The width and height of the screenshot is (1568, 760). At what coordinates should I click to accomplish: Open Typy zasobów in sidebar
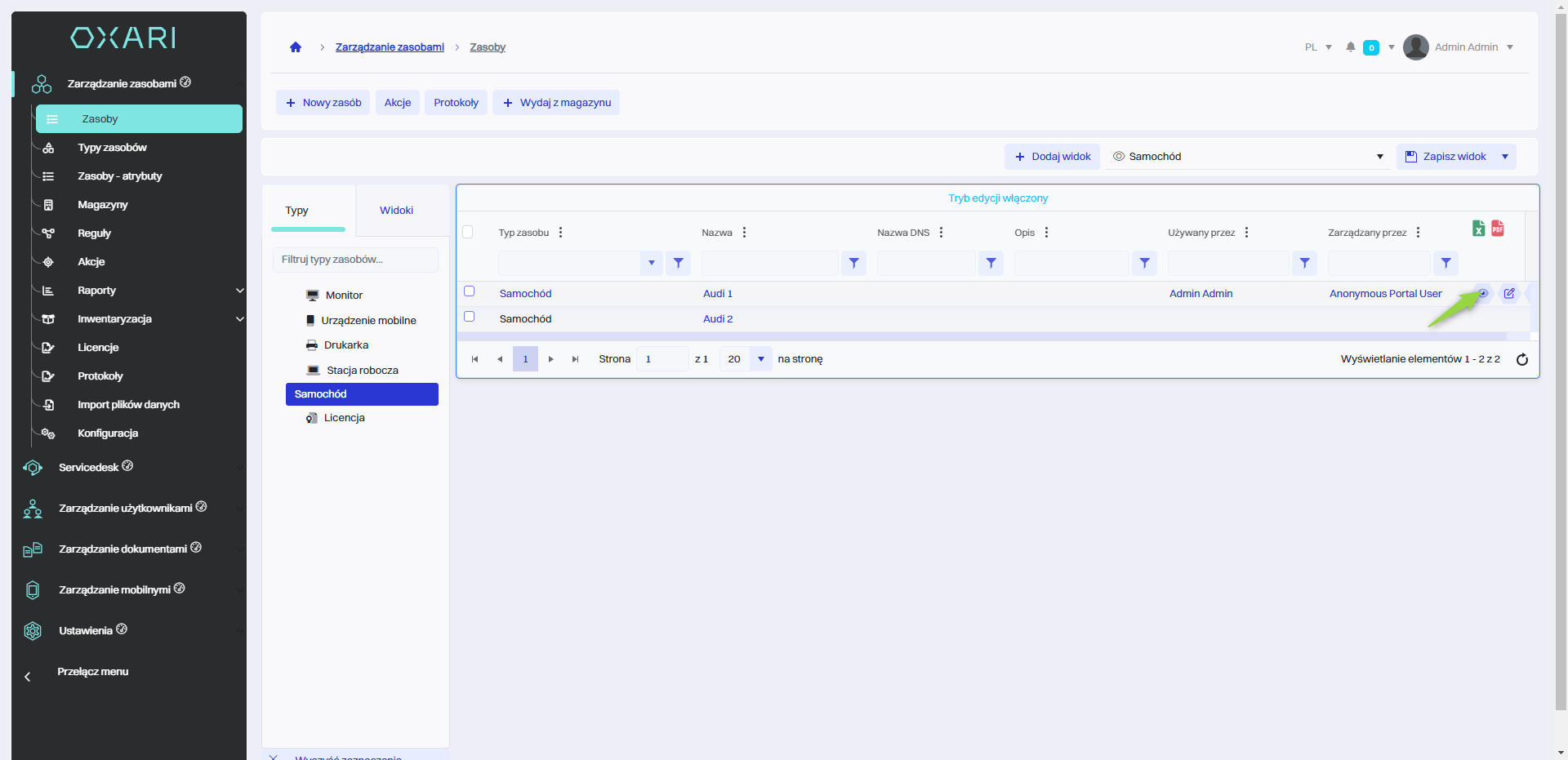[112, 148]
